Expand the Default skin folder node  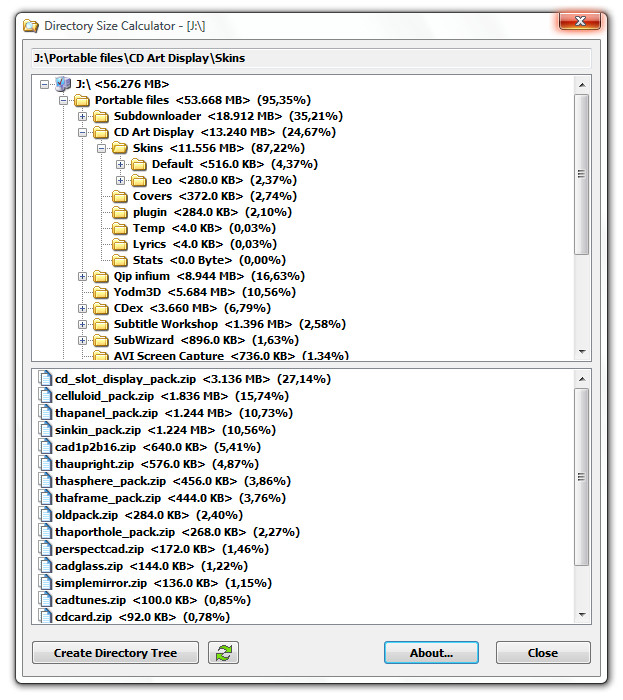(120, 164)
